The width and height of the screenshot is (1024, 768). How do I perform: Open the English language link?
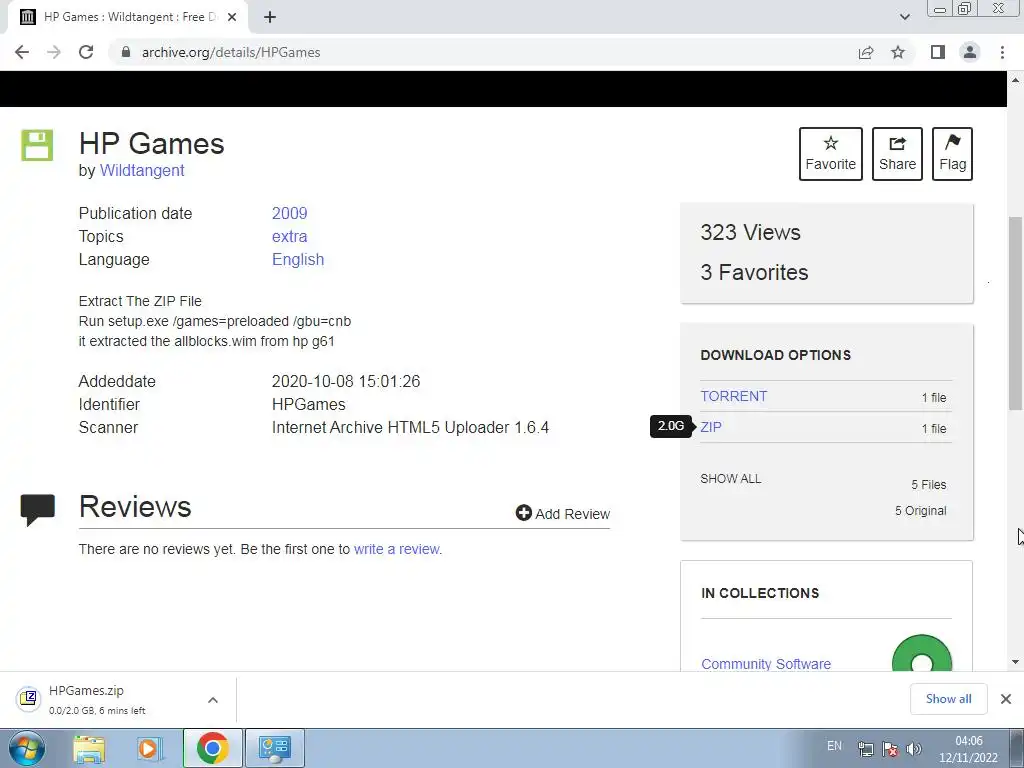tap(298, 259)
